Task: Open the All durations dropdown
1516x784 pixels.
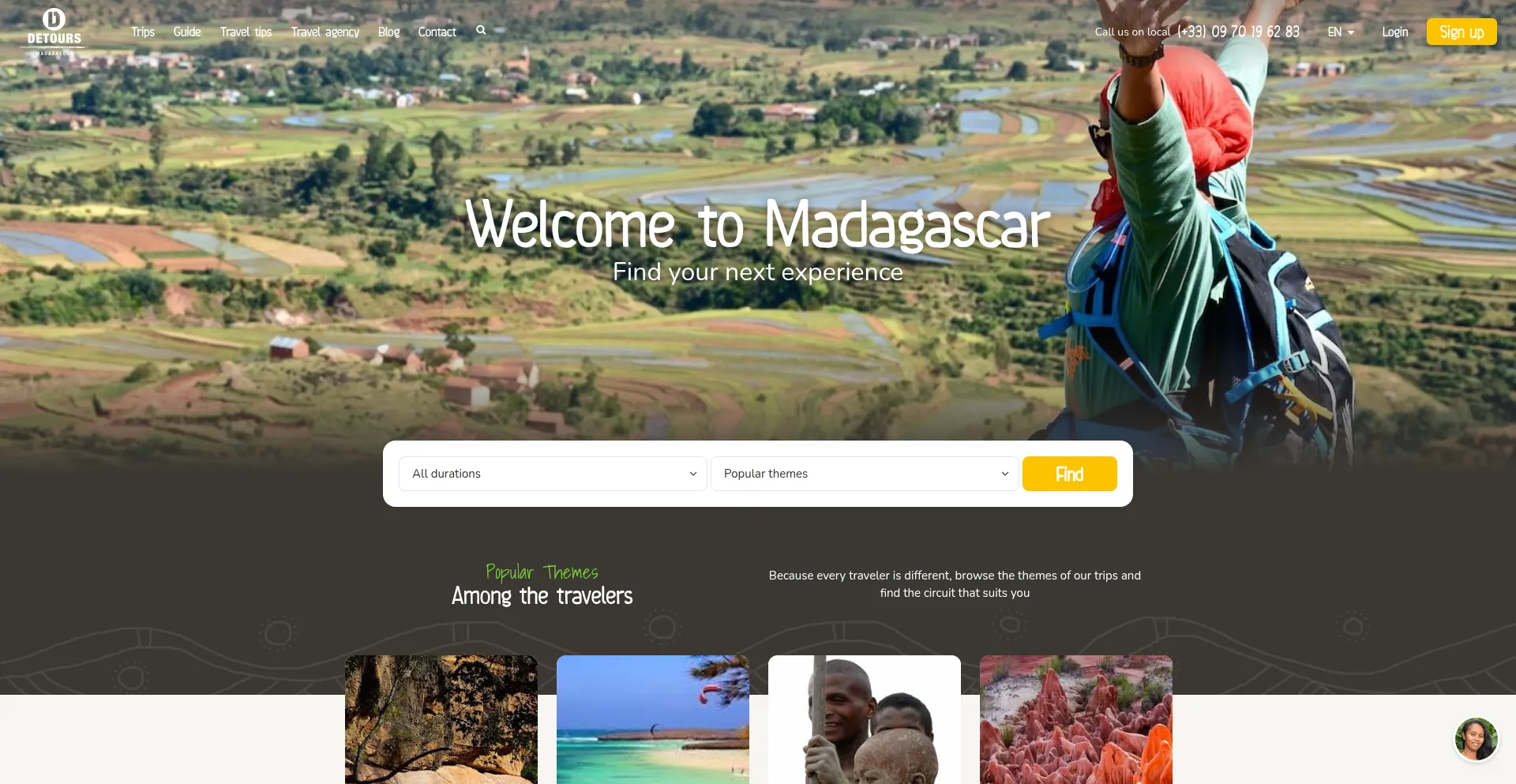Action: click(553, 474)
